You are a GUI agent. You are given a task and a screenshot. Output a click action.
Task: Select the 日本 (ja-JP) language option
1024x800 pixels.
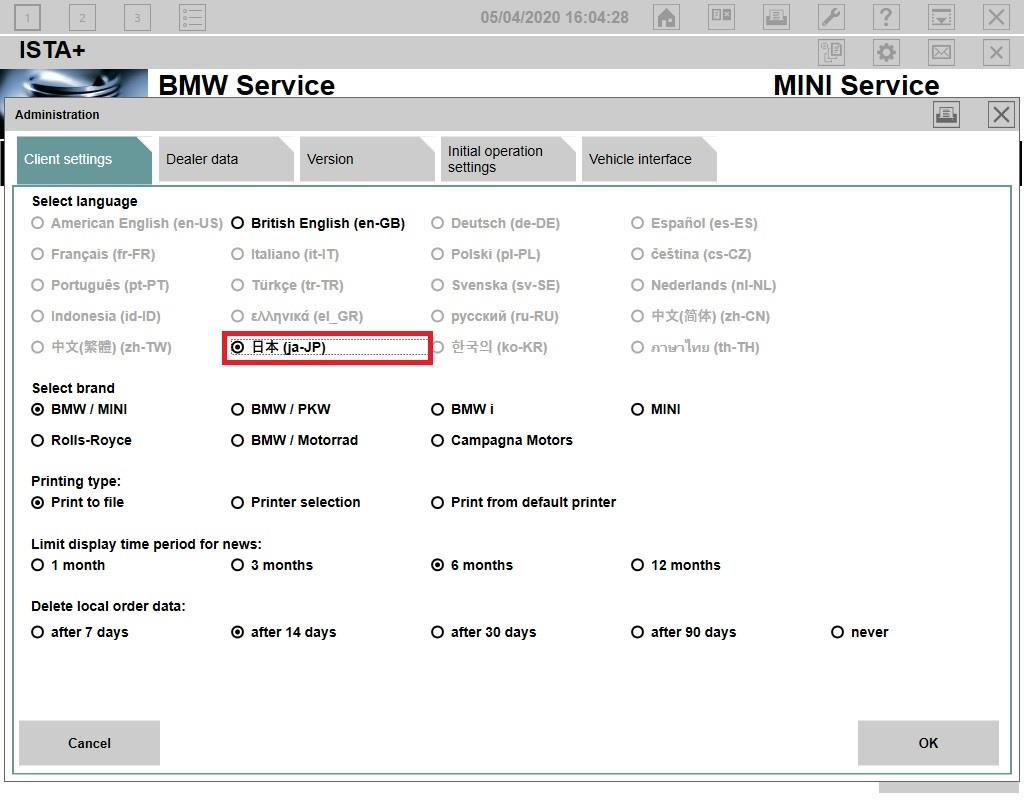[279, 347]
